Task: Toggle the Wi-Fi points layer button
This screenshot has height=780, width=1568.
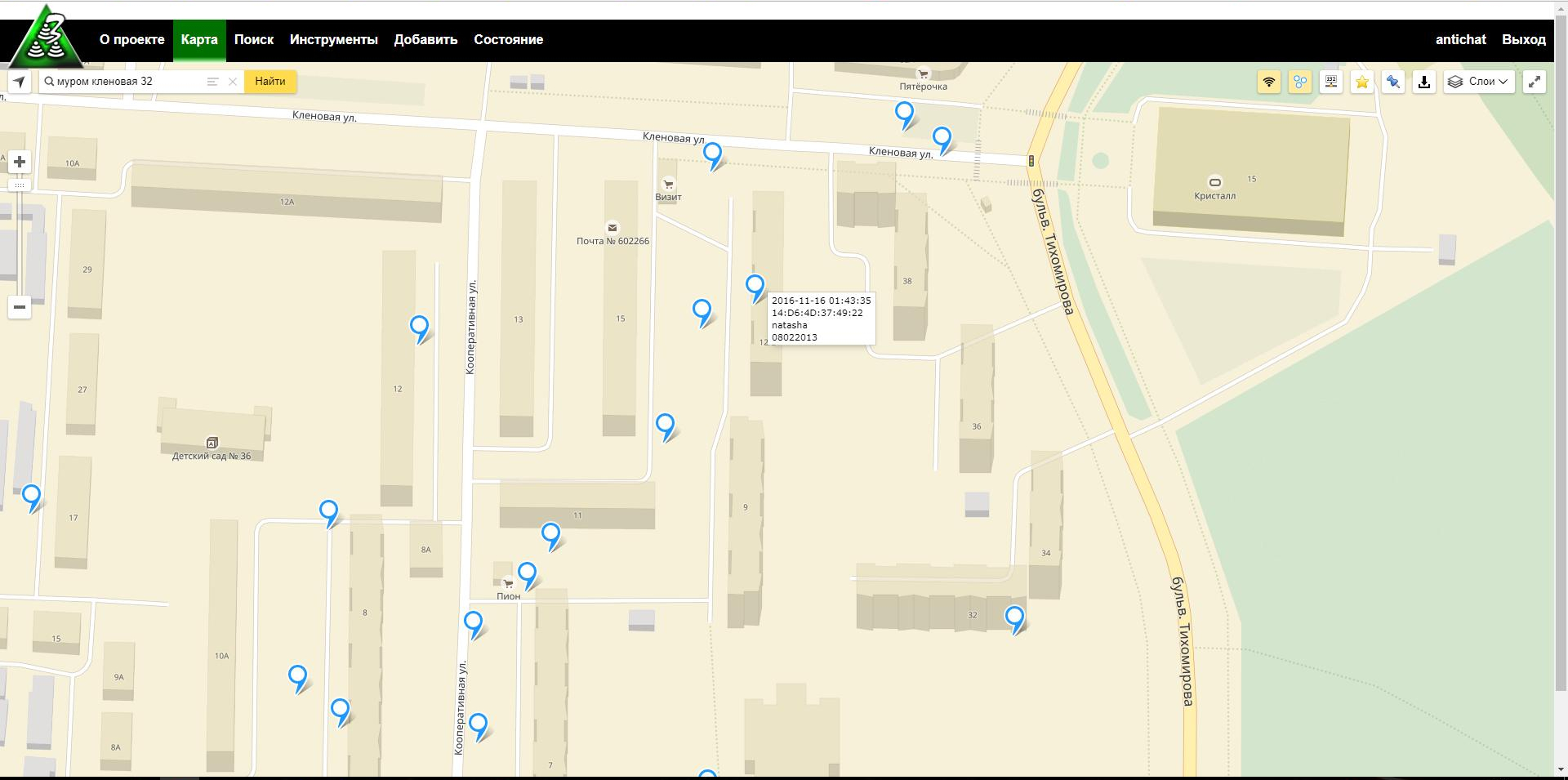Action: (x=1268, y=82)
